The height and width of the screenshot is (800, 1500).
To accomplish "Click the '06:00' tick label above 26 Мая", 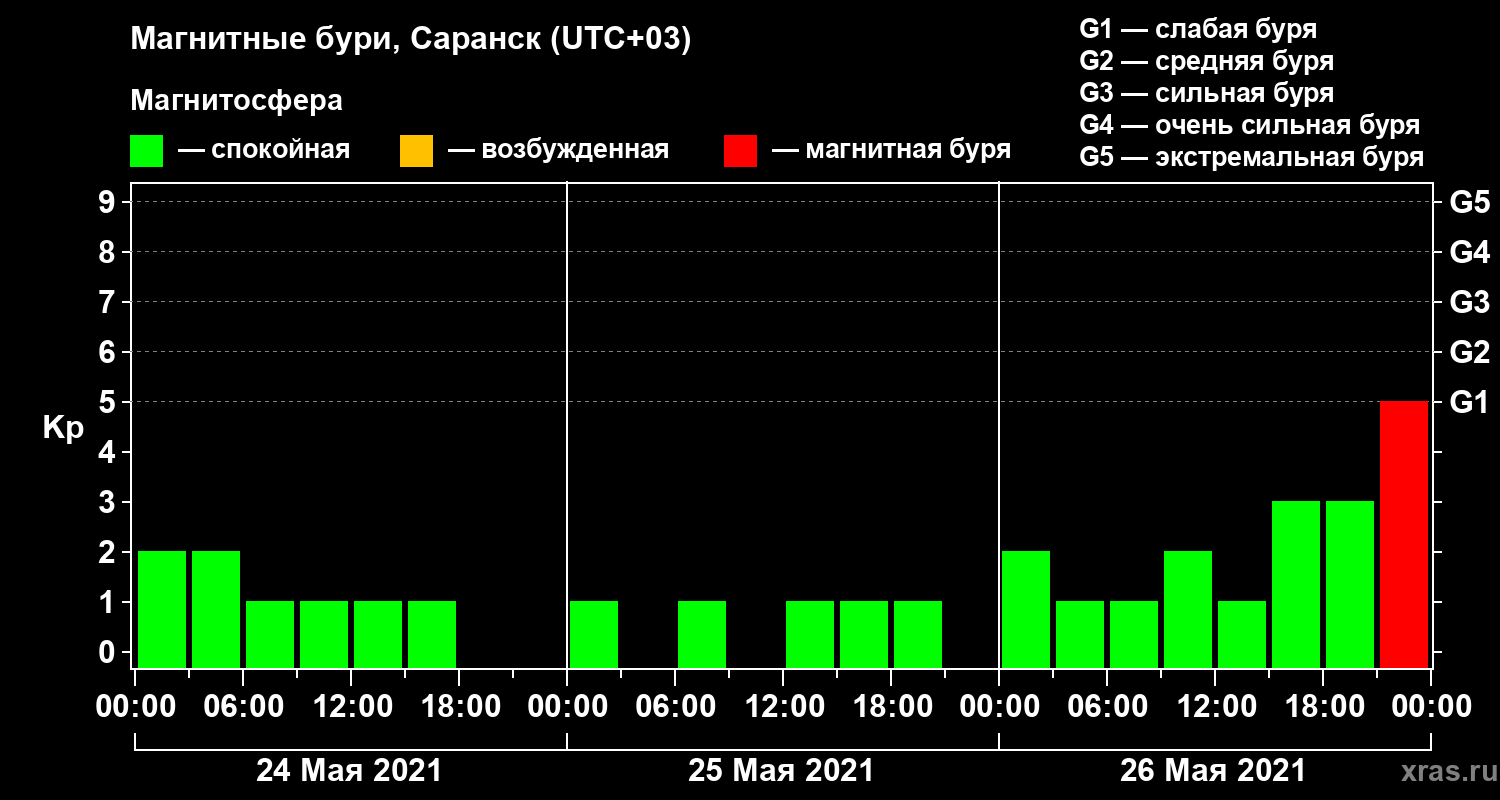I will click(x=1107, y=707).
